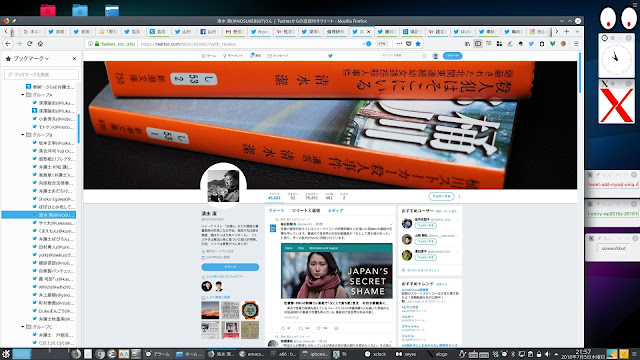Open the library icon in Firefox toolbar
Screen dimensions: 640x360
tap(467, 44)
